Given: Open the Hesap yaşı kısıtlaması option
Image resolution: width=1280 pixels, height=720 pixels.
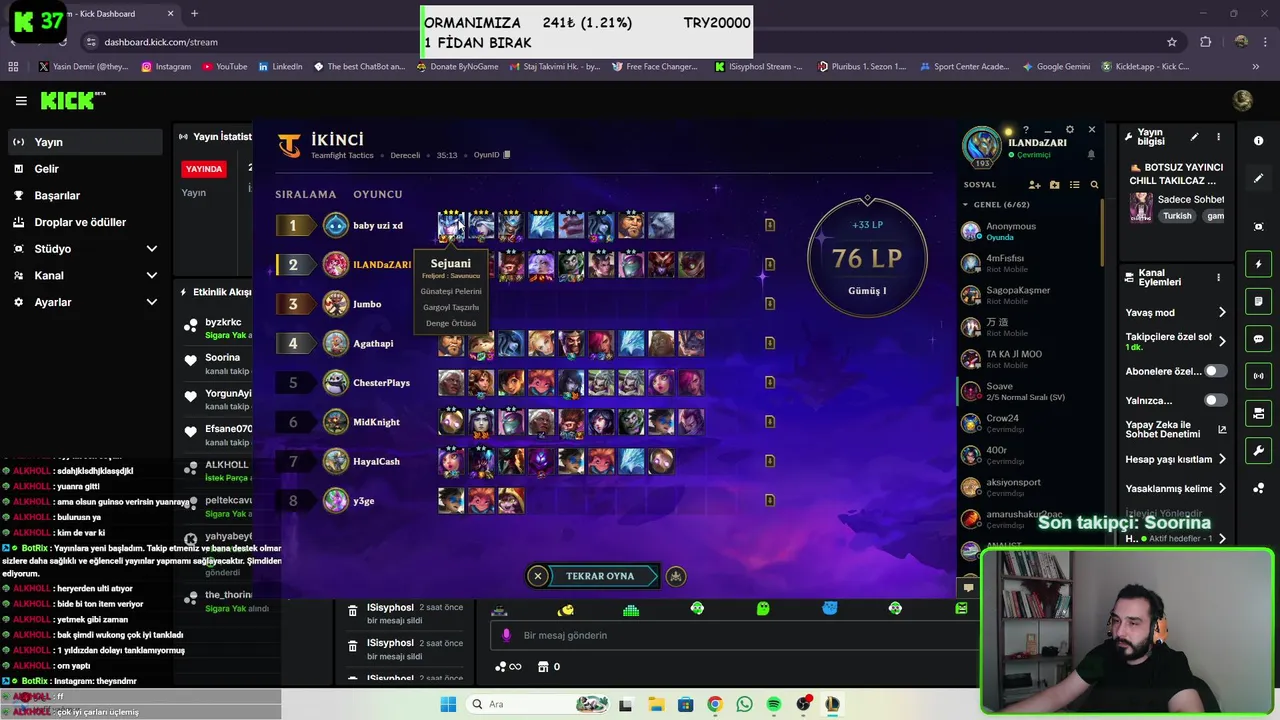Looking at the screenshot, I should 1176,460.
